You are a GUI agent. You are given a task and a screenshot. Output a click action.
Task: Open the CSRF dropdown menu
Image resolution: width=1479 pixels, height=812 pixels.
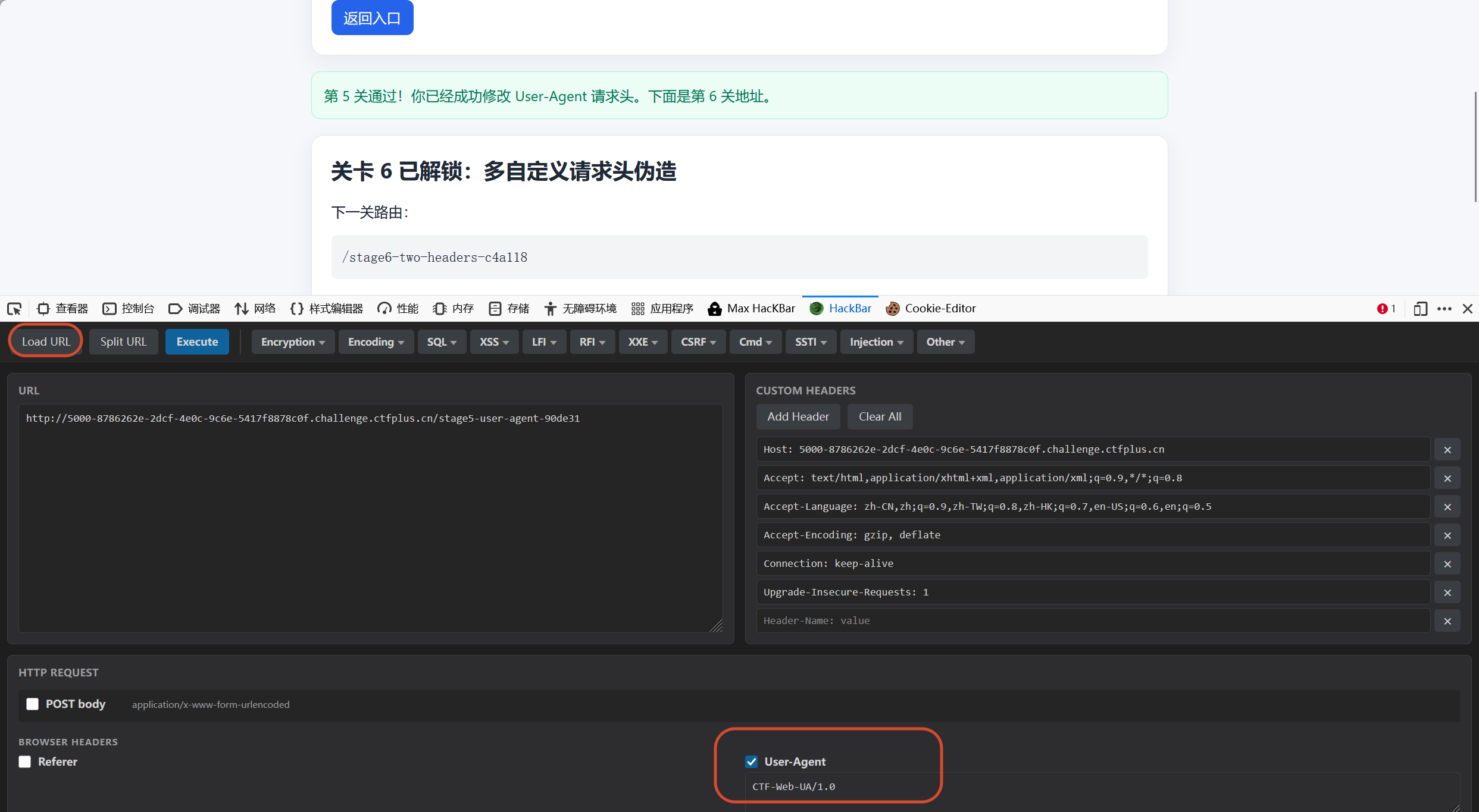click(698, 341)
